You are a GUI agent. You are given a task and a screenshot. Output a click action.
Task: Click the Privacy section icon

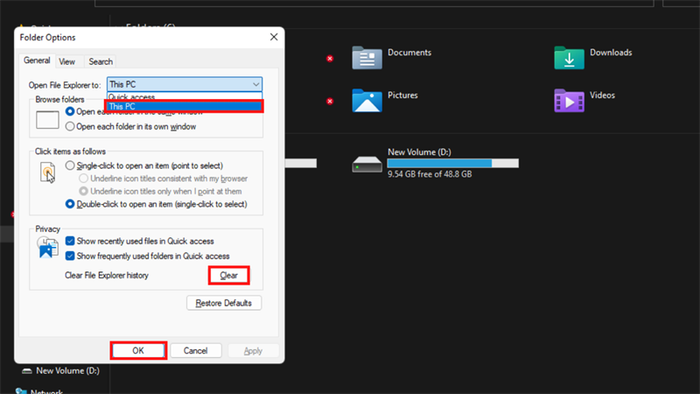[x=48, y=248]
